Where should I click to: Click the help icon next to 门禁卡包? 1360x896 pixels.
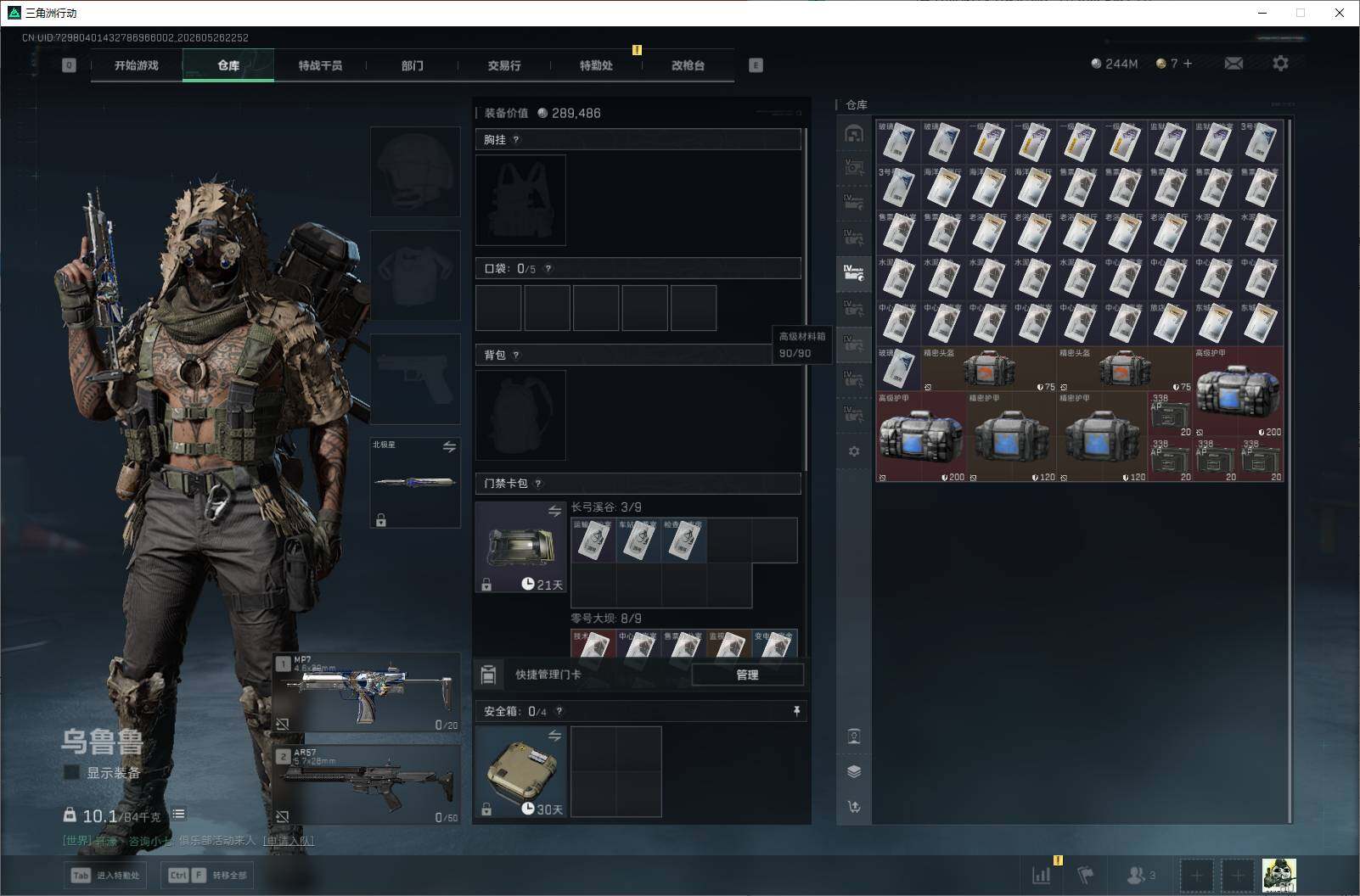pos(538,484)
